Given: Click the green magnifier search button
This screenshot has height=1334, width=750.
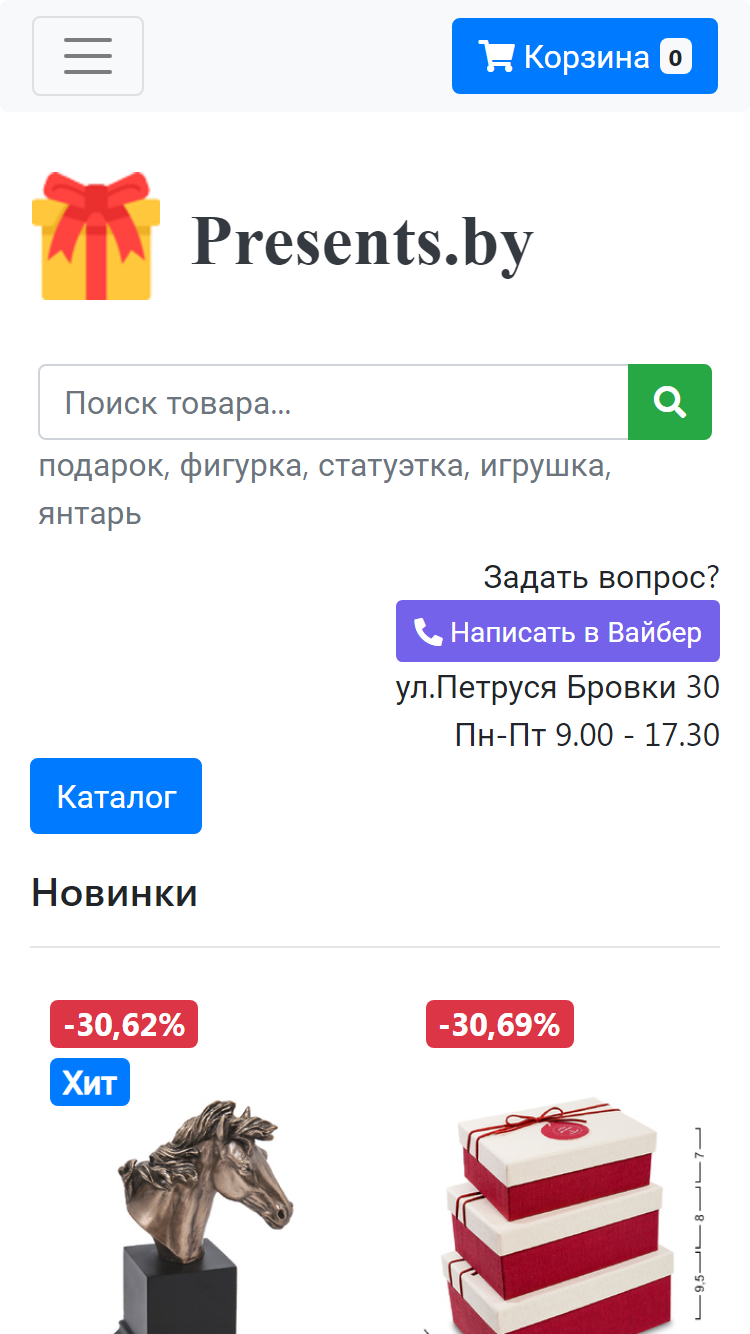Looking at the screenshot, I should (x=670, y=402).
